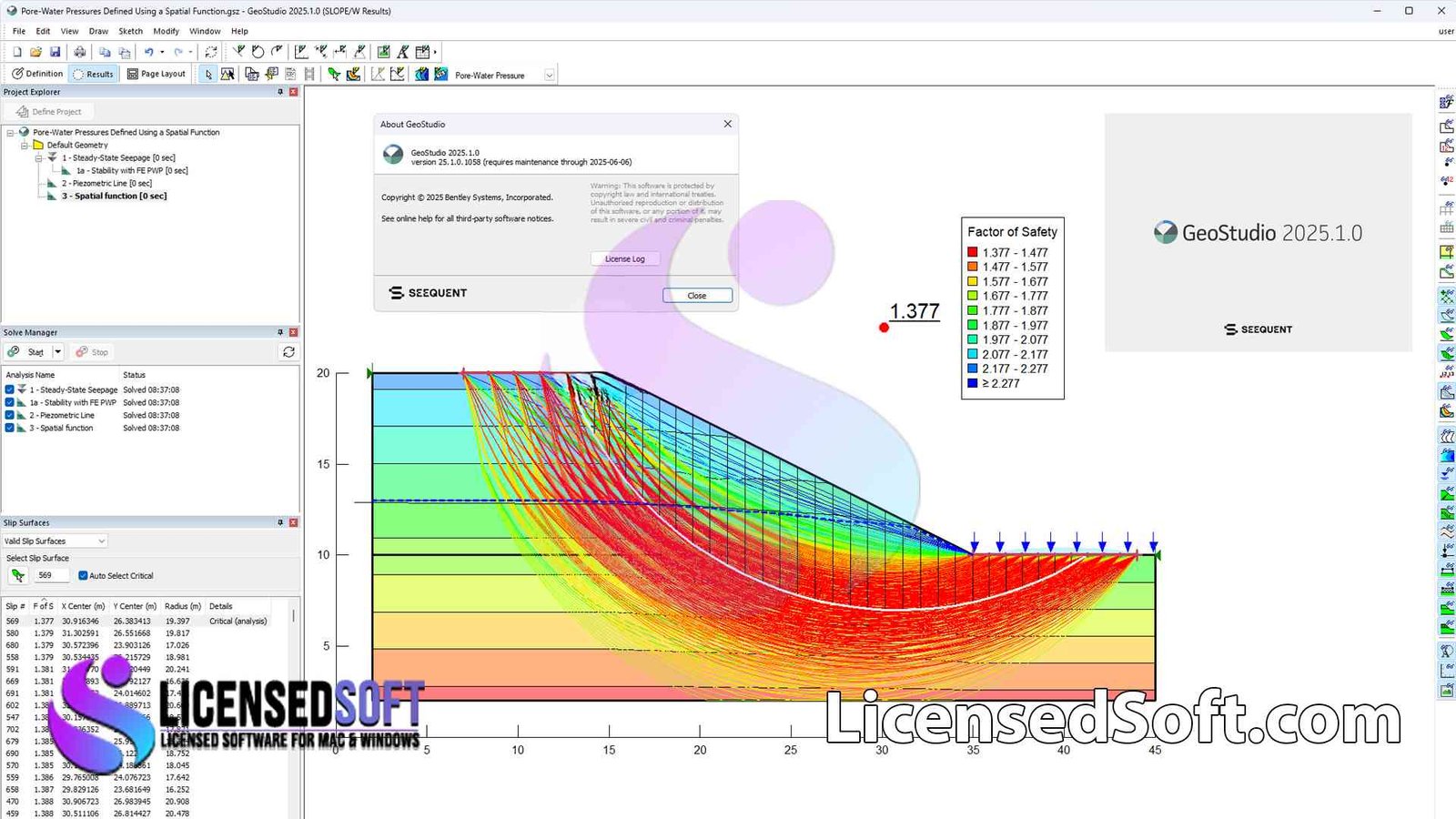Viewport: 1456px width, 819px height.
Task: Collapse the Default Geometry tree node
Action: coord(25,146)
